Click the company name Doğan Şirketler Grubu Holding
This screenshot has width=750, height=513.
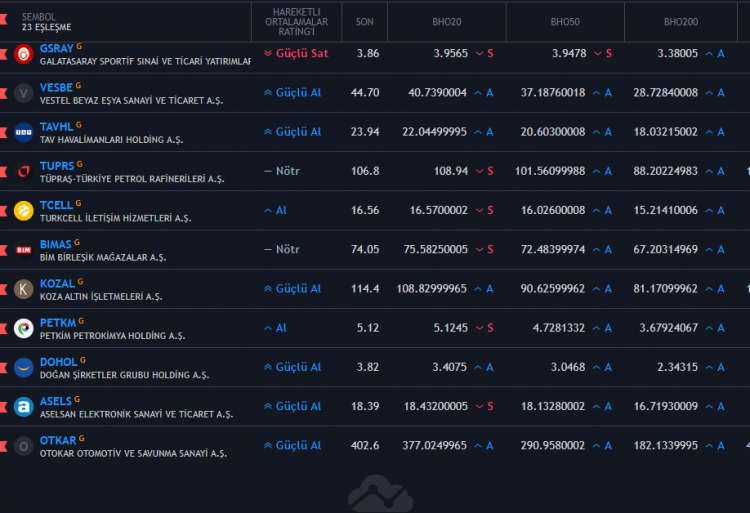pos(124,375)
